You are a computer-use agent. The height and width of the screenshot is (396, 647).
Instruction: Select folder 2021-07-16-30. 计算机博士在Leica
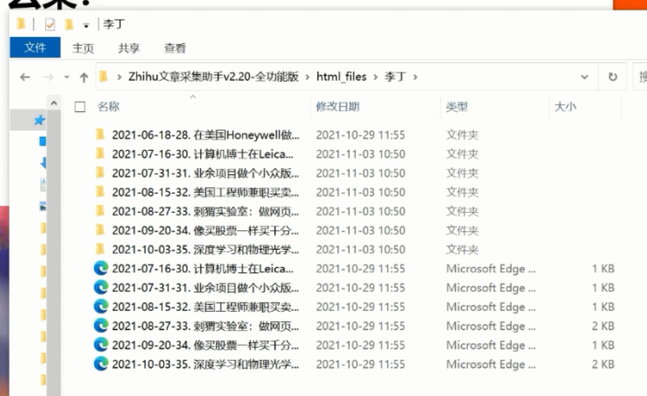click(203, 154)
